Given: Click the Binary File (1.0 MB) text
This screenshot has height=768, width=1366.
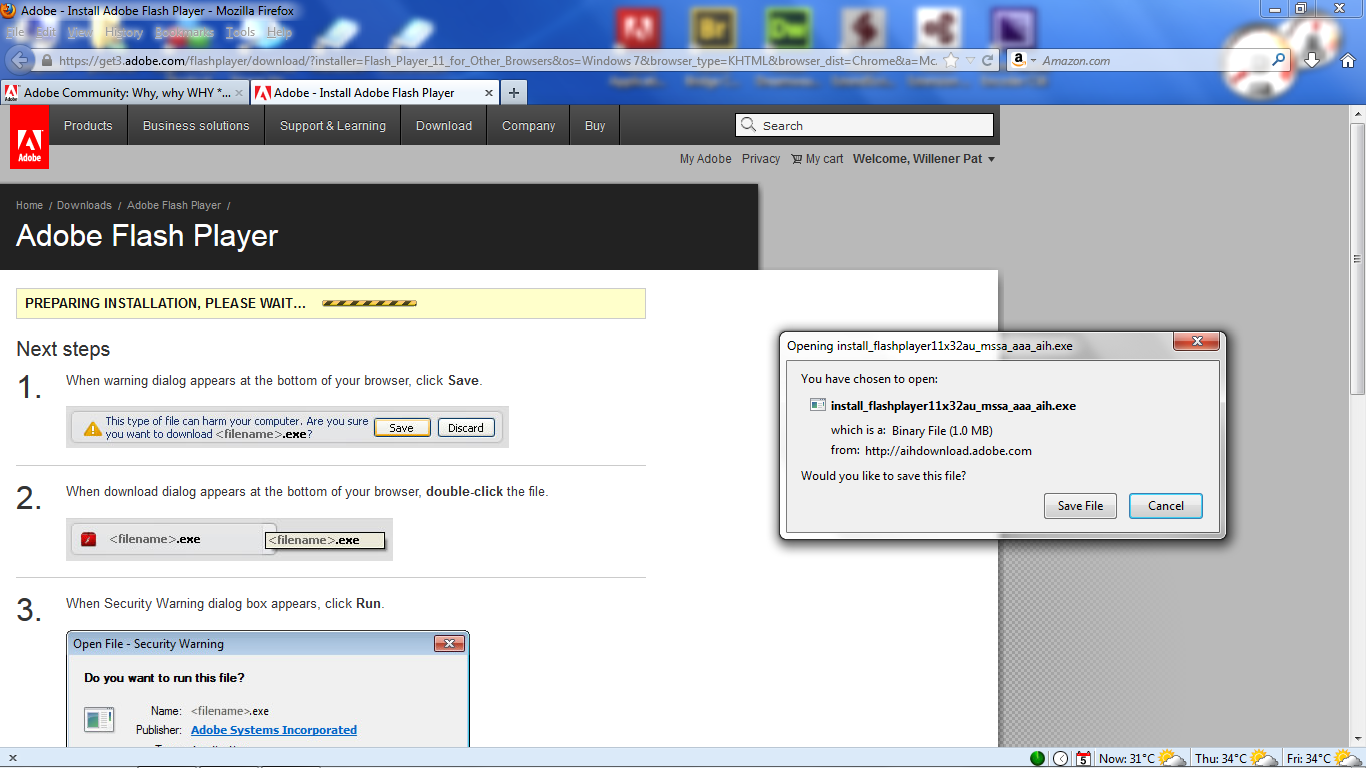Looking at the screenshot, I should [942, 431].
